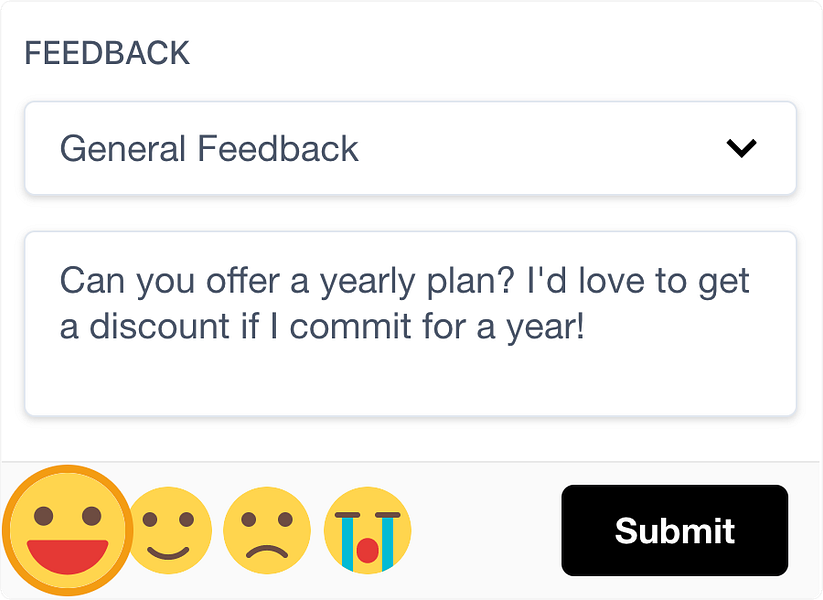Select the laughing open-mouth emoji rating
This screenshot has height=600, width=823.
coord(67,530)
